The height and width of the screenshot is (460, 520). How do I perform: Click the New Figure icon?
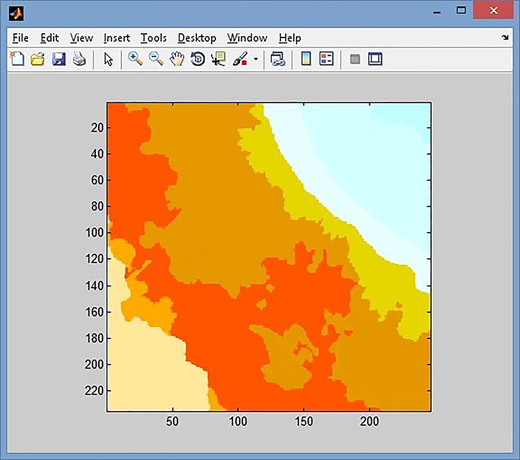tap(17, 59)
